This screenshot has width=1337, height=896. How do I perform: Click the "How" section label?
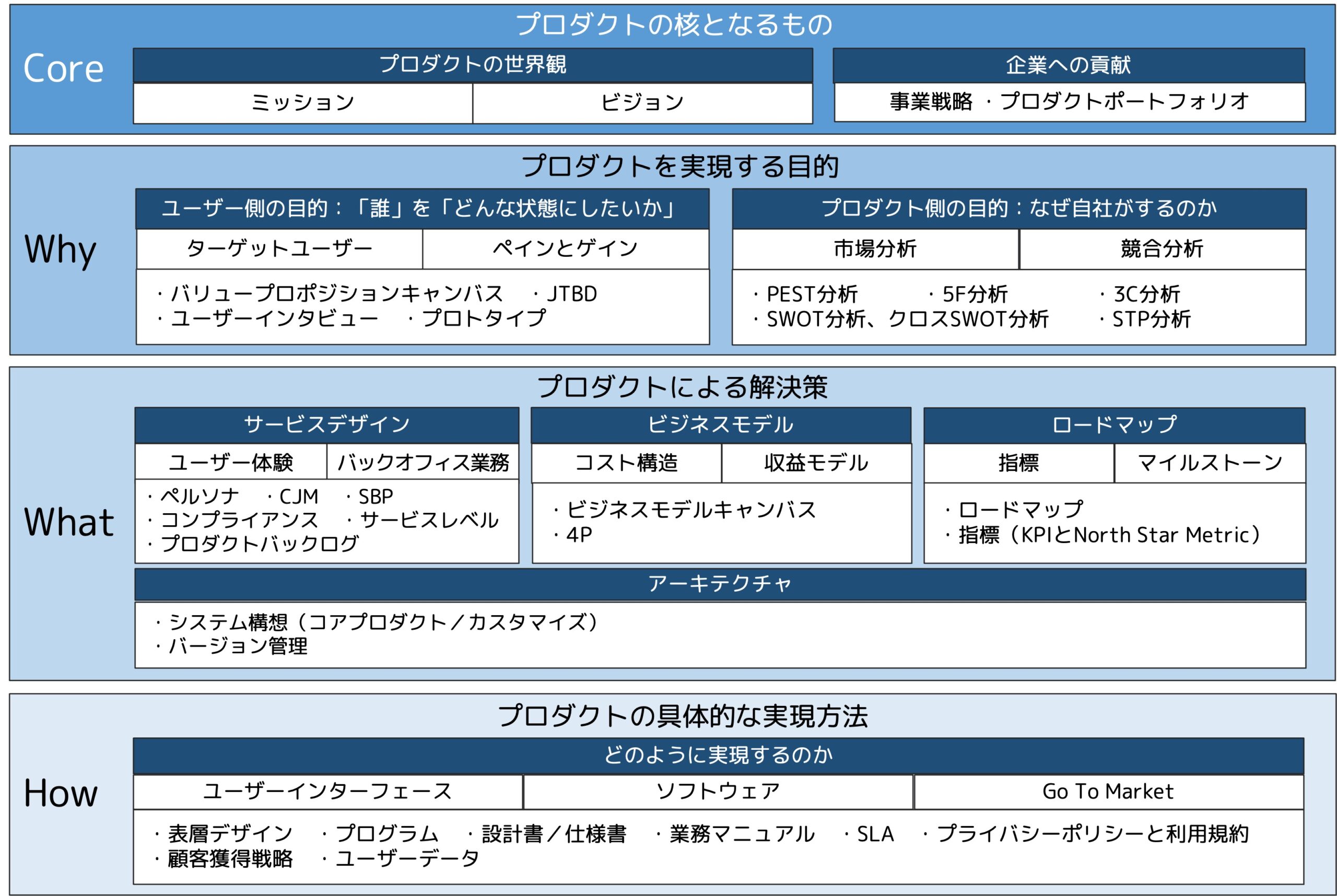tap(61, 794)
